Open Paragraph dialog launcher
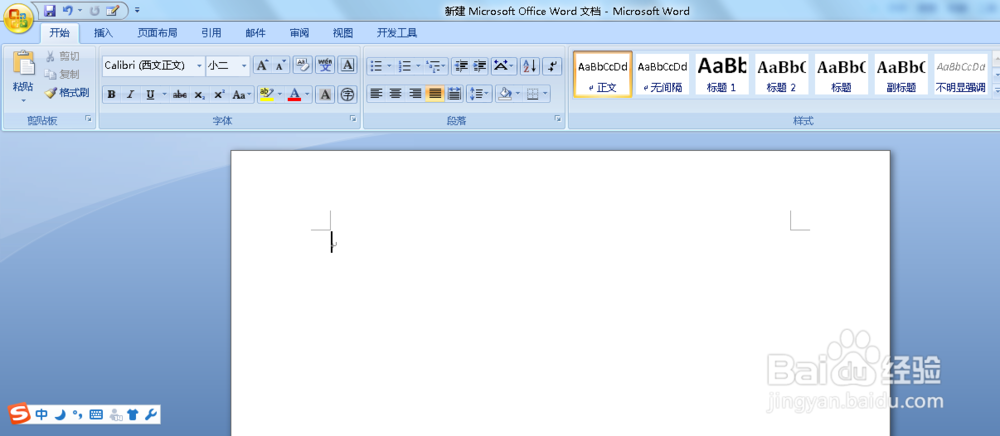This screenshot has width=1000, height=436. click(558, 119)
